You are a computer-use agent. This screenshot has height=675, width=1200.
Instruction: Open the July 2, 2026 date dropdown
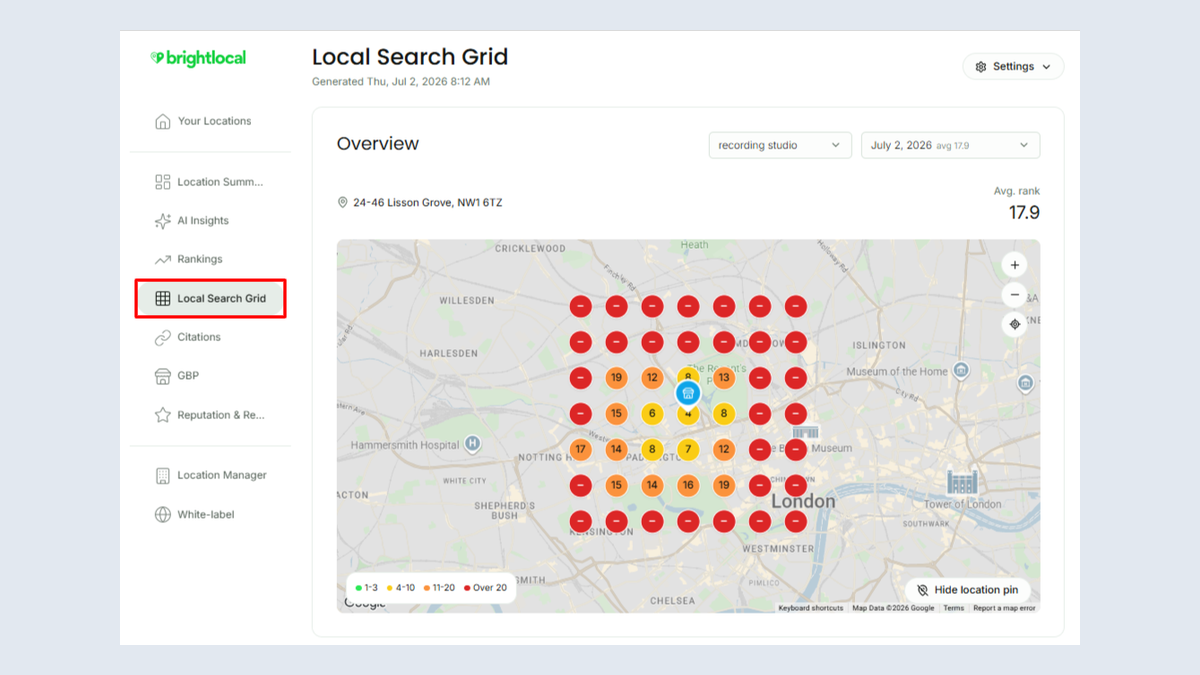pyautogui.click(x=950, y=145)
